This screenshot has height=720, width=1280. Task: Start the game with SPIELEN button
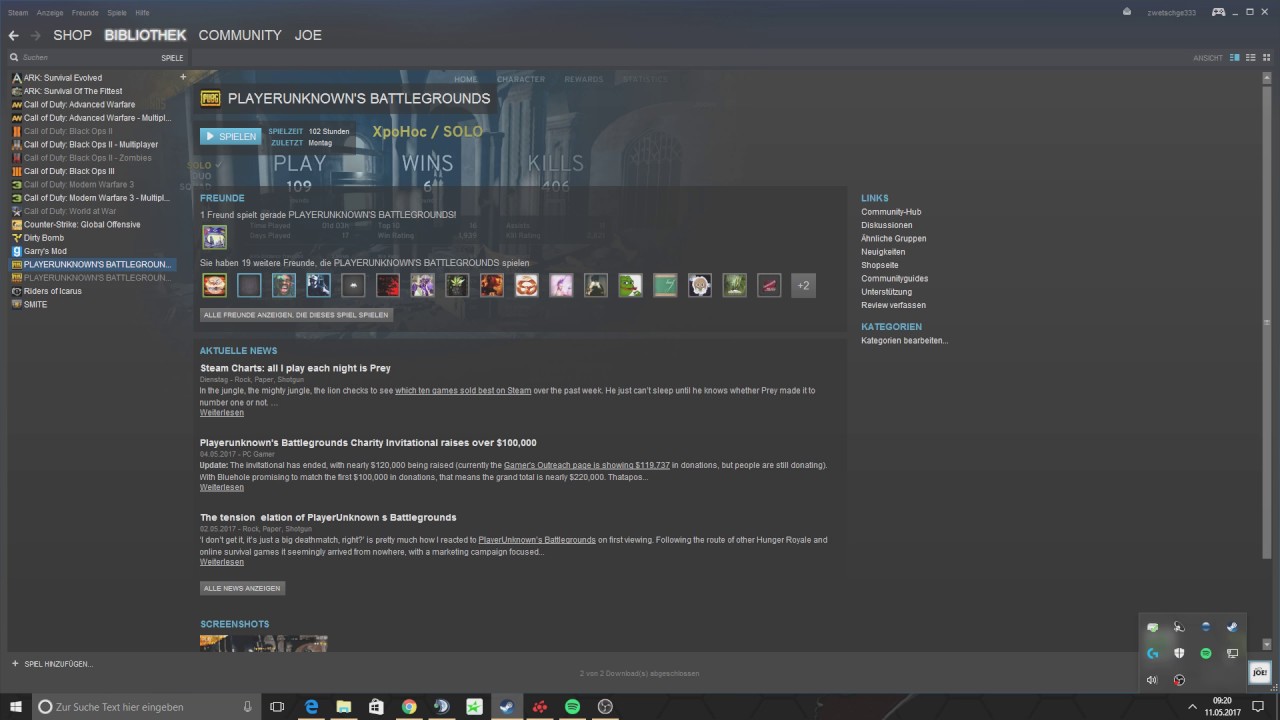(x=230, y=137)
